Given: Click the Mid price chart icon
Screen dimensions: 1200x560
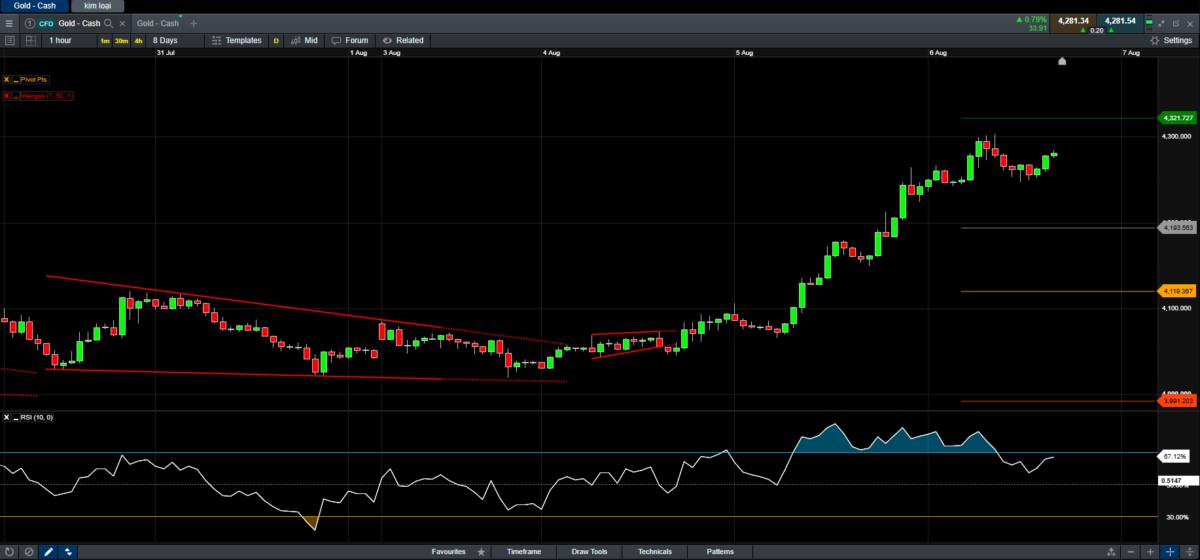Looking at the screenshot, I should tap(295, 40).
